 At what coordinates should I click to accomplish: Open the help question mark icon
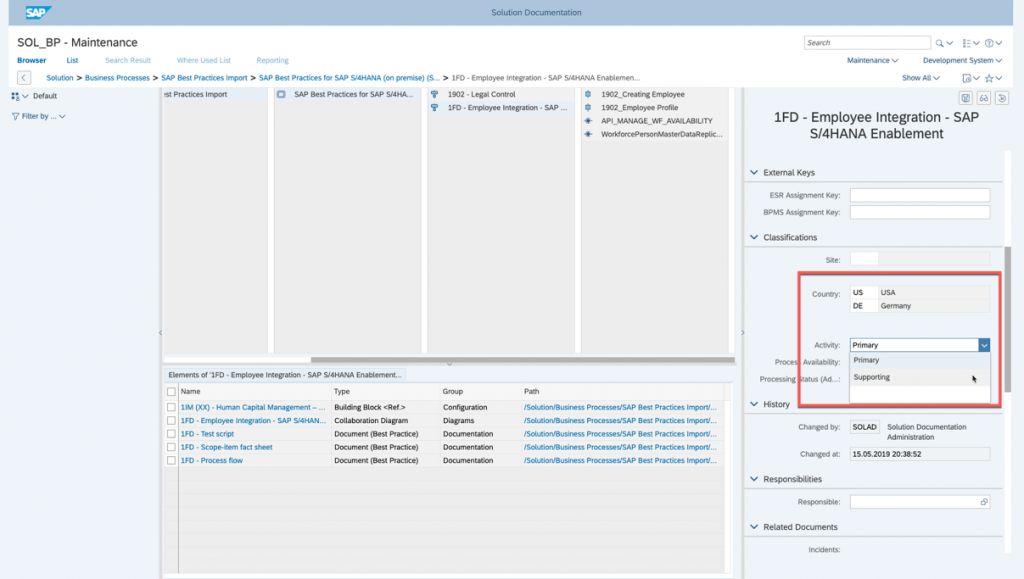pyautogui.click(x=989, y=43)
